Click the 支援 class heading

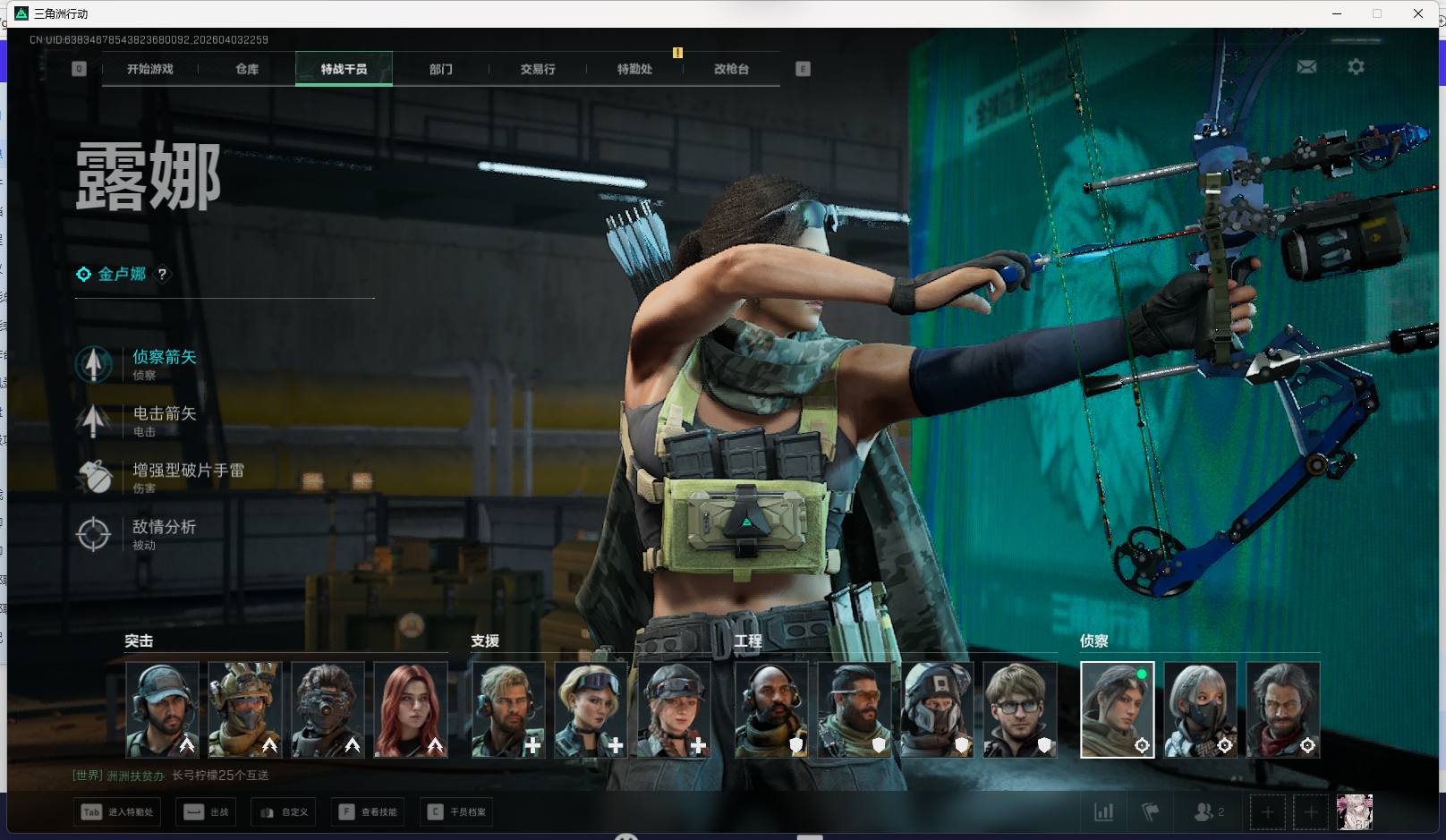485,641
